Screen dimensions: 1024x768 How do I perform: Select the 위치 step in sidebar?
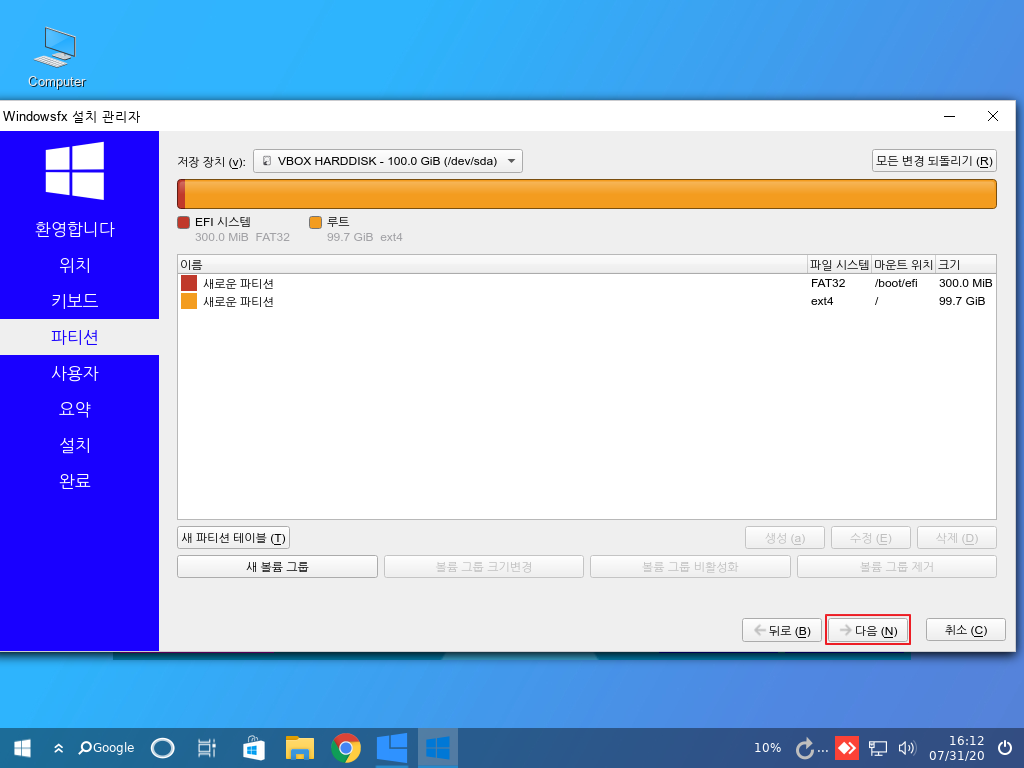(x=74, y=265)
